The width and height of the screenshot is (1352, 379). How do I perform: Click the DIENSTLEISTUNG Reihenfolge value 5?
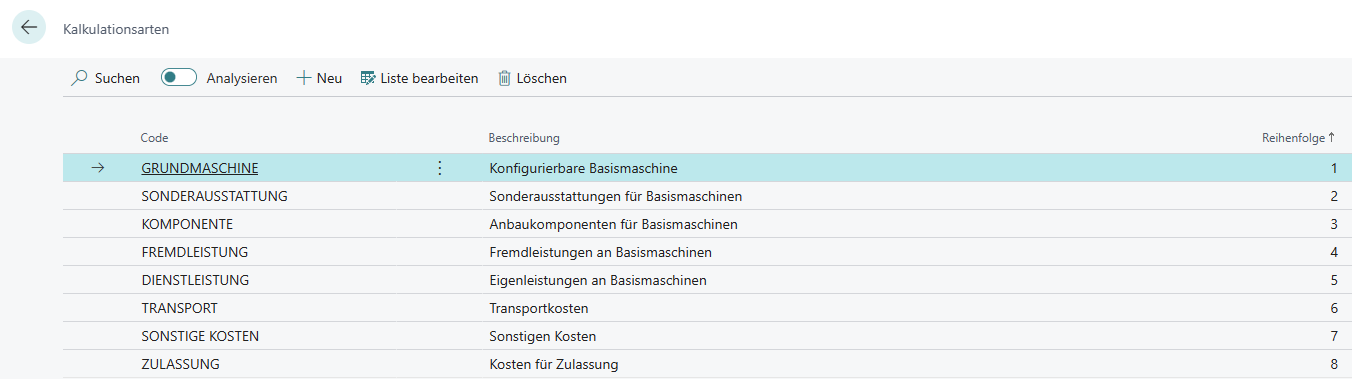click(1334, 280)
